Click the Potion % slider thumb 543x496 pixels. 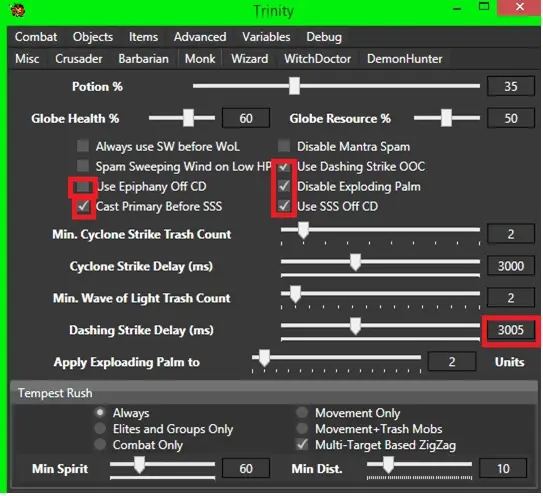[x=294, y=86]
